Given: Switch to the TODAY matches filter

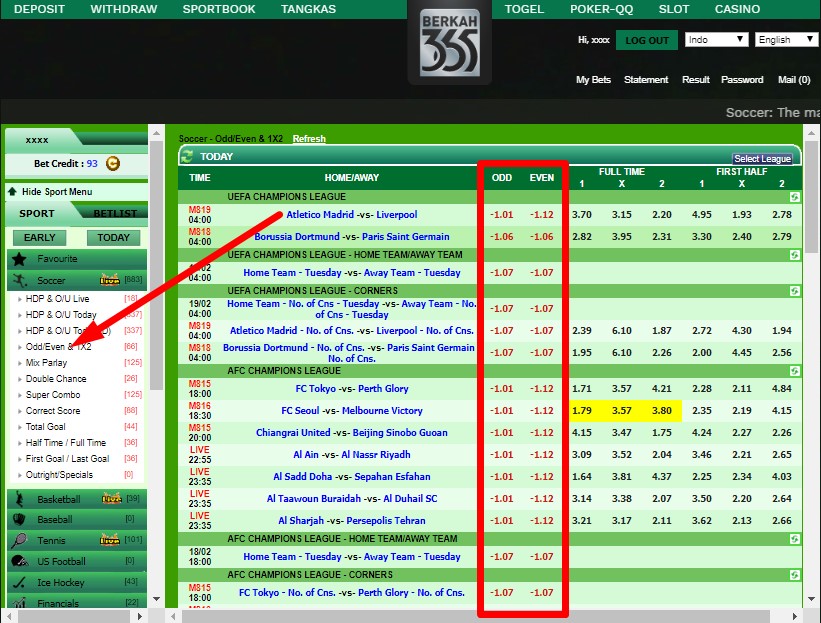Looking at the screenshot, I should pos(113,238).
